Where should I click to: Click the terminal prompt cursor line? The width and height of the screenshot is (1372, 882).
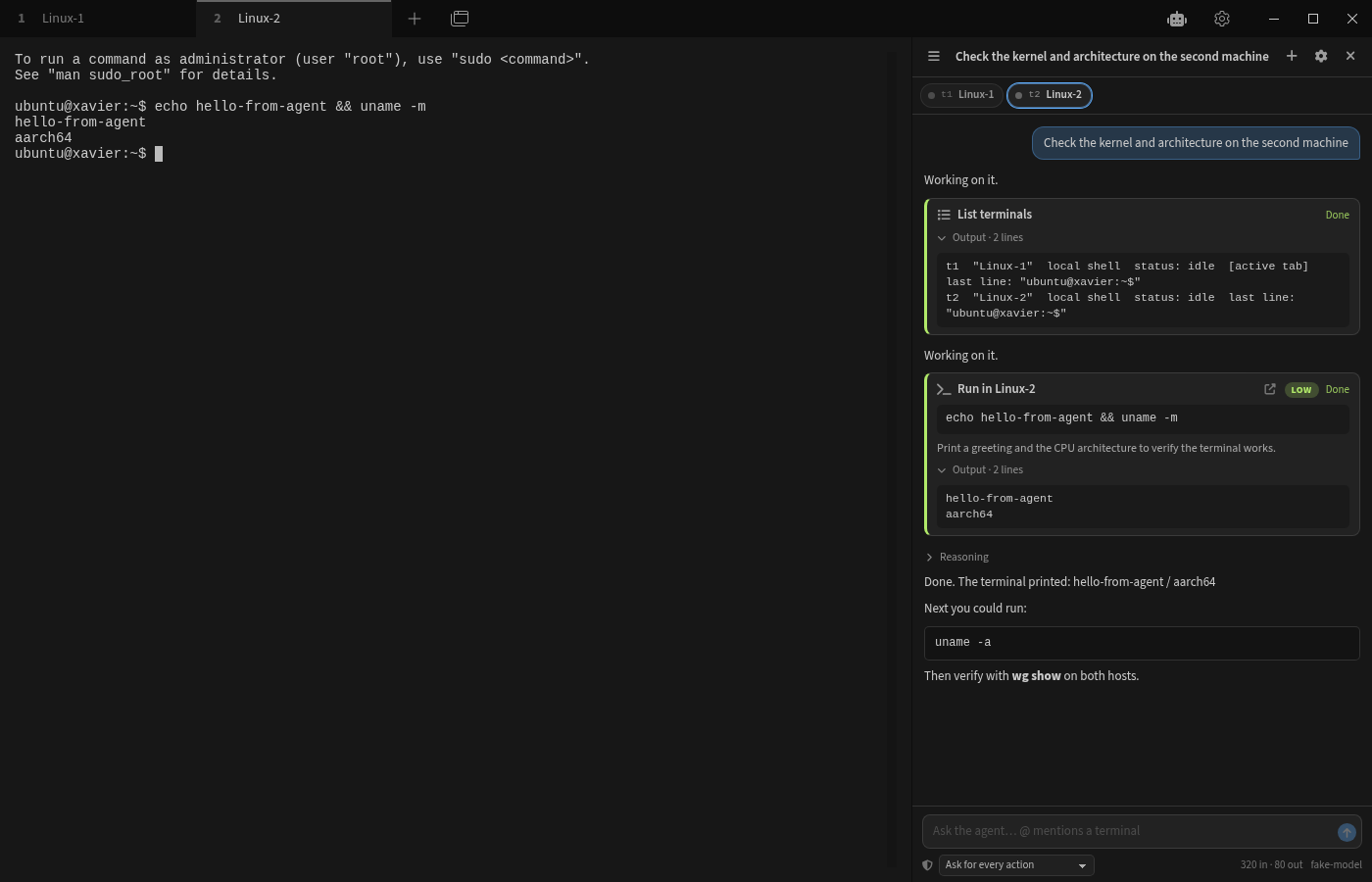pyautogui.click(x=88, y=154)
